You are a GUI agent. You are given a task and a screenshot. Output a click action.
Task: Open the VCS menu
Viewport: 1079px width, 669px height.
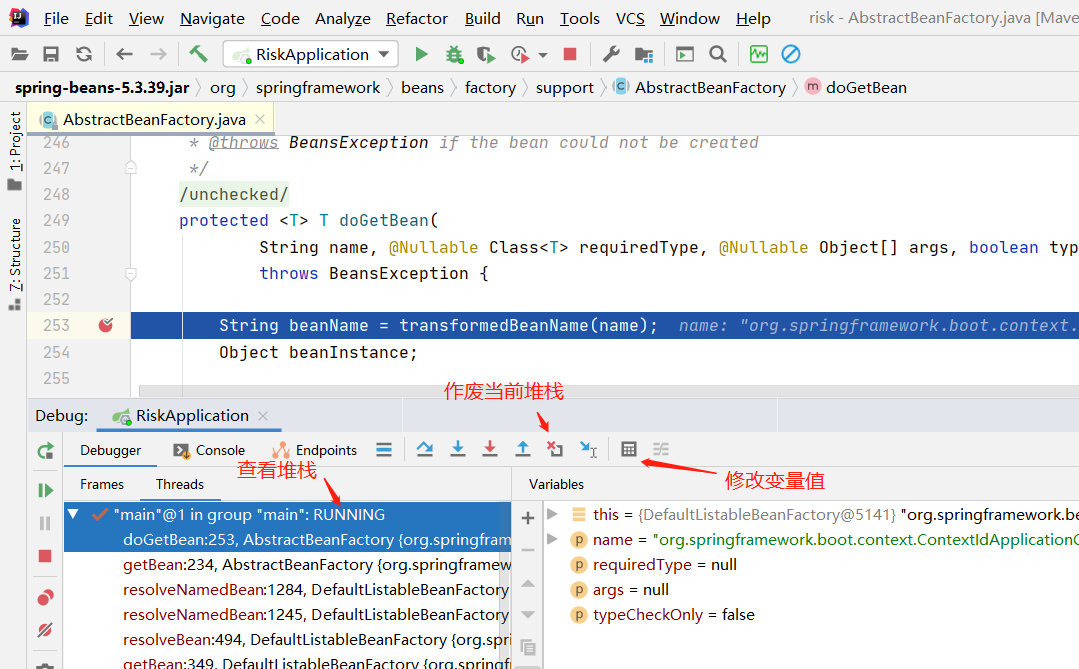click(630, 19)
